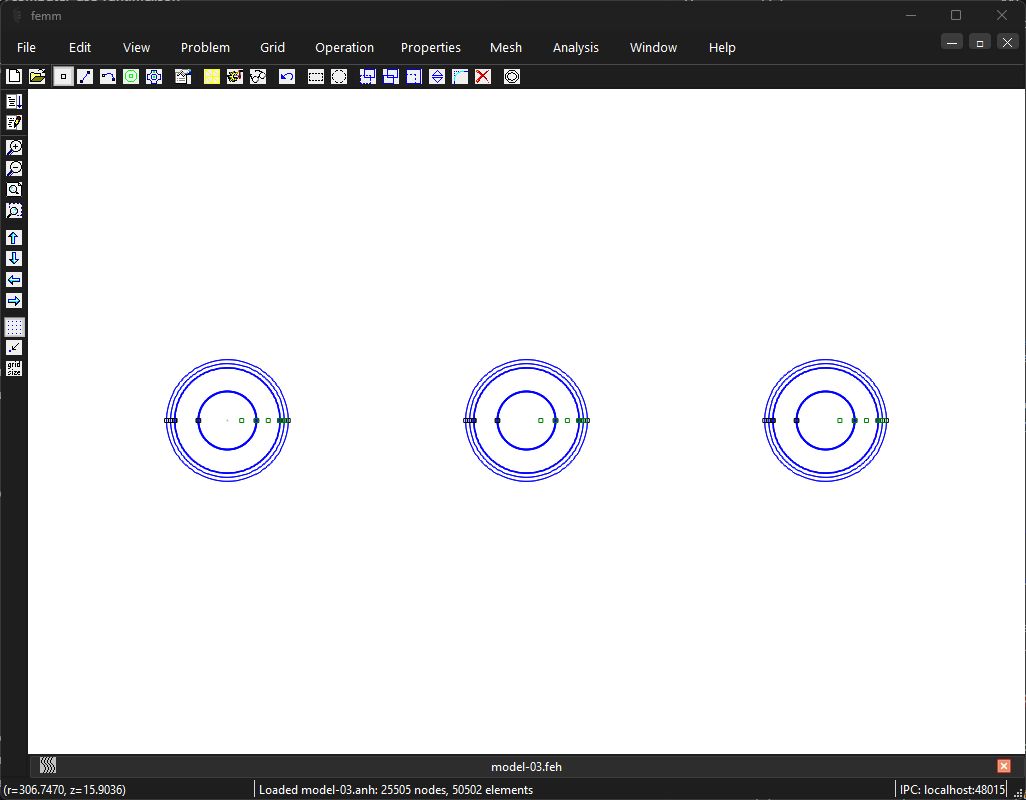The width and height of the screenshot is (1026, 800).
Task: Open the Mesh menu
Action: 506,47
